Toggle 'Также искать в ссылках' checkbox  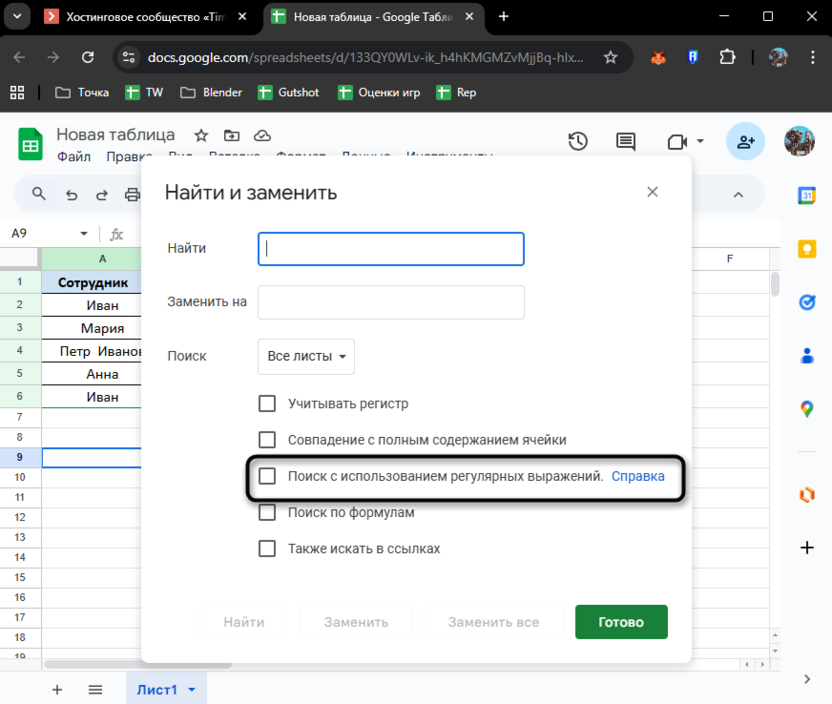pyautogui.click(x=267, y=549)
